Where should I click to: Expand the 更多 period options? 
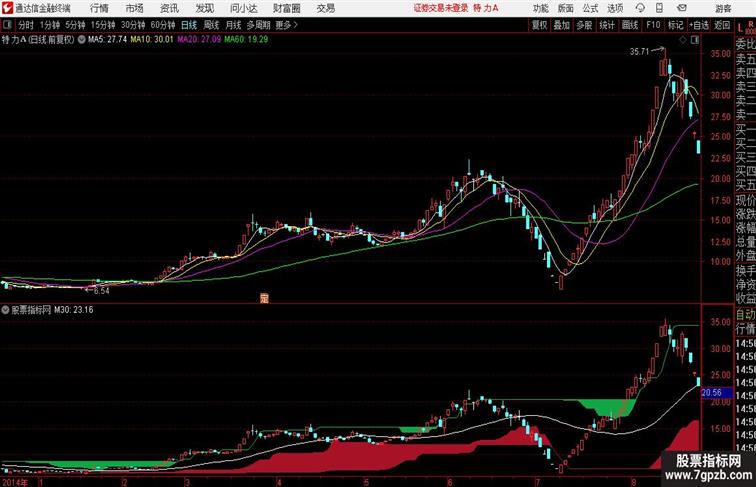coord(286,25)
